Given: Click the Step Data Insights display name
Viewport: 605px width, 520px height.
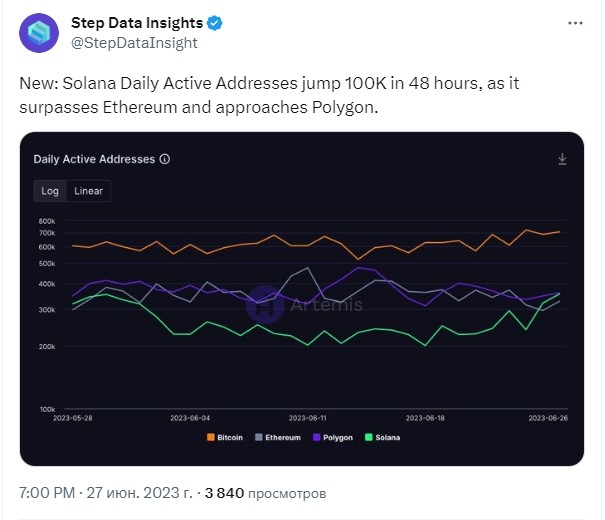Looking at the screenshot, I should click(137, 23).
